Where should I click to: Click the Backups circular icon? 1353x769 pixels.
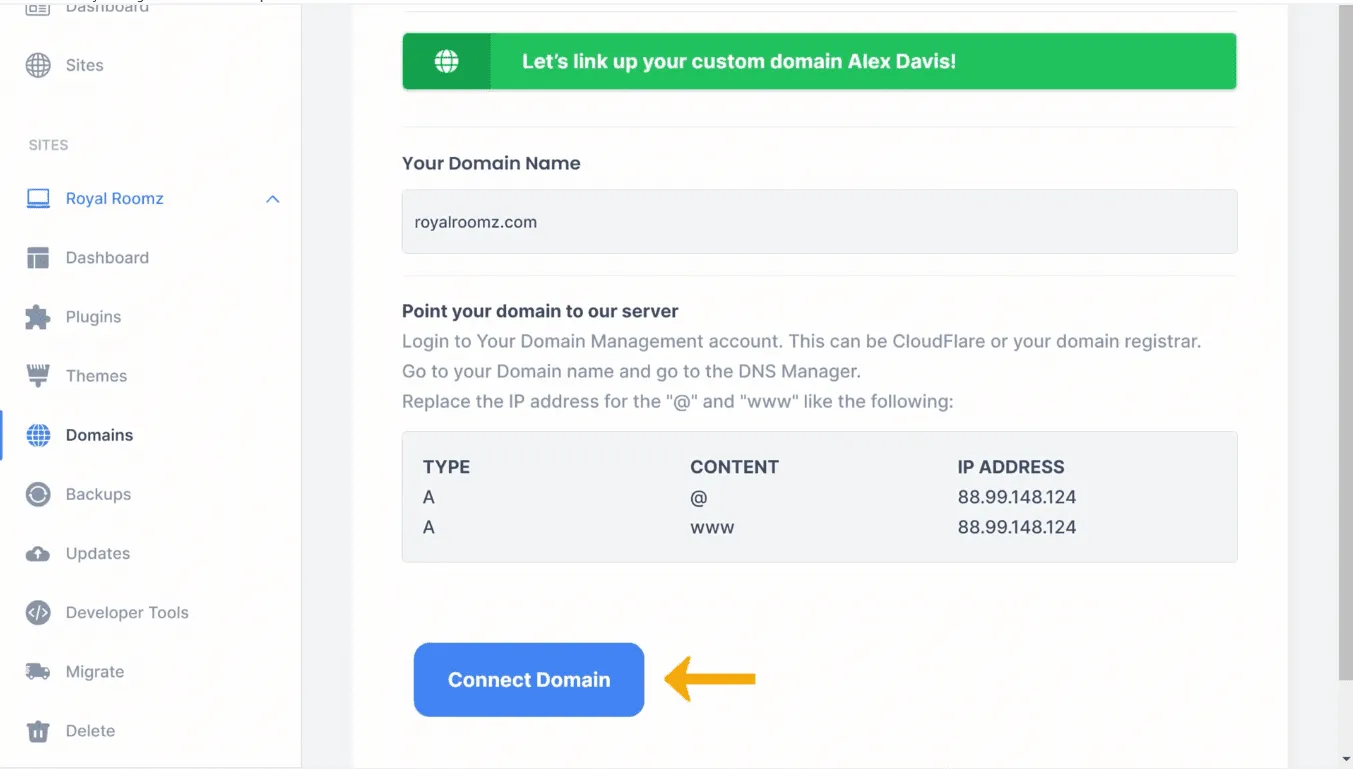tap(38, 494)
